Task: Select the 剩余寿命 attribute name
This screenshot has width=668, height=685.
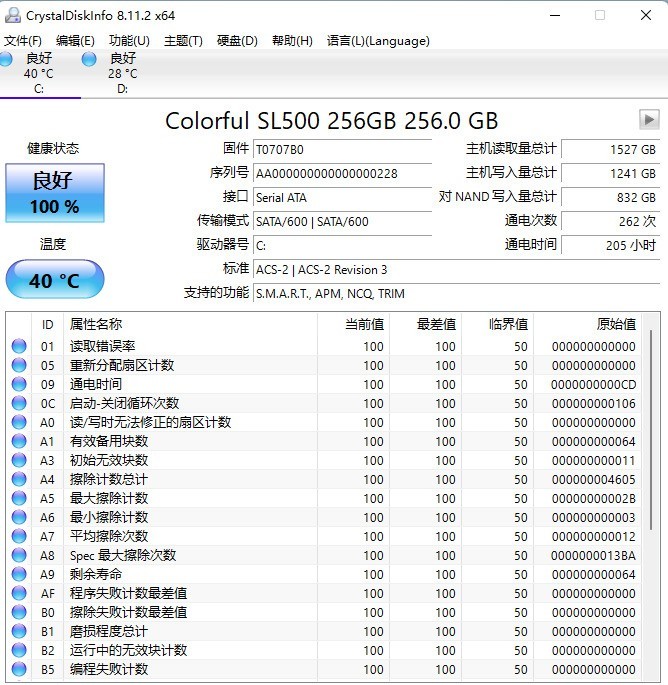Action: tap(96, 574)
